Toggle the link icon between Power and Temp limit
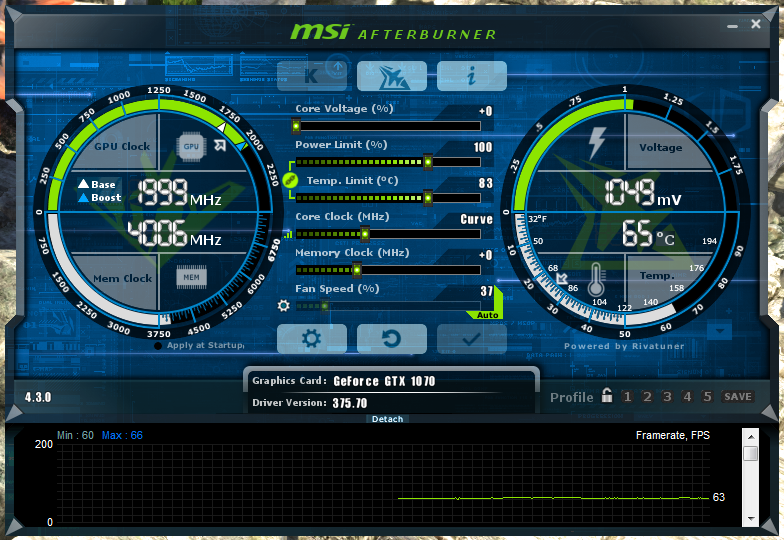The image size is (784, 540). pos(290,180)
